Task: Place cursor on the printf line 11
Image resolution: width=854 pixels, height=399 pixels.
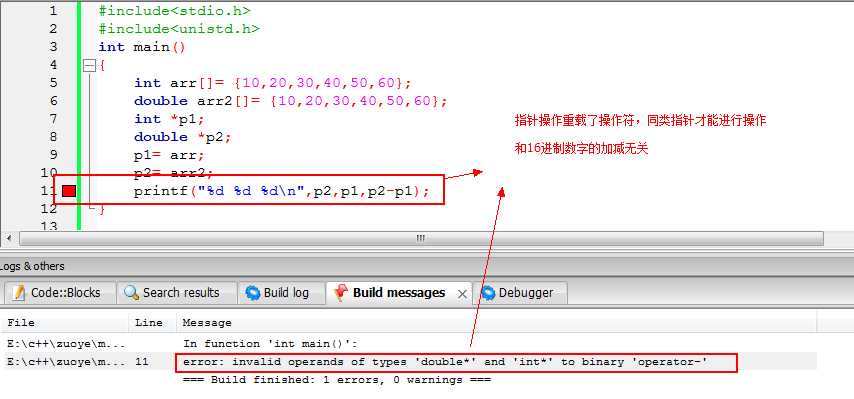Action: (x=282, y=192)
